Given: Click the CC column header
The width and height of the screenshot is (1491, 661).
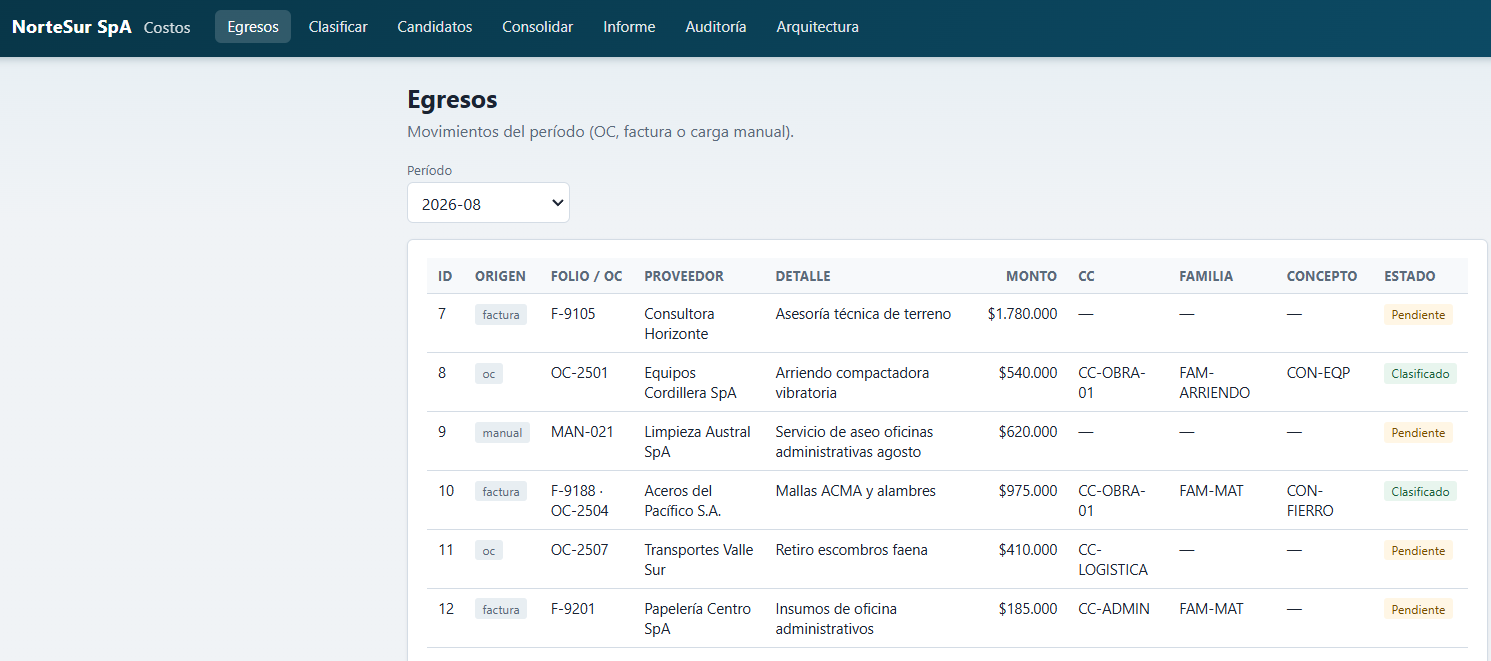Looking at the screenshot, I should coord(1087,276).
